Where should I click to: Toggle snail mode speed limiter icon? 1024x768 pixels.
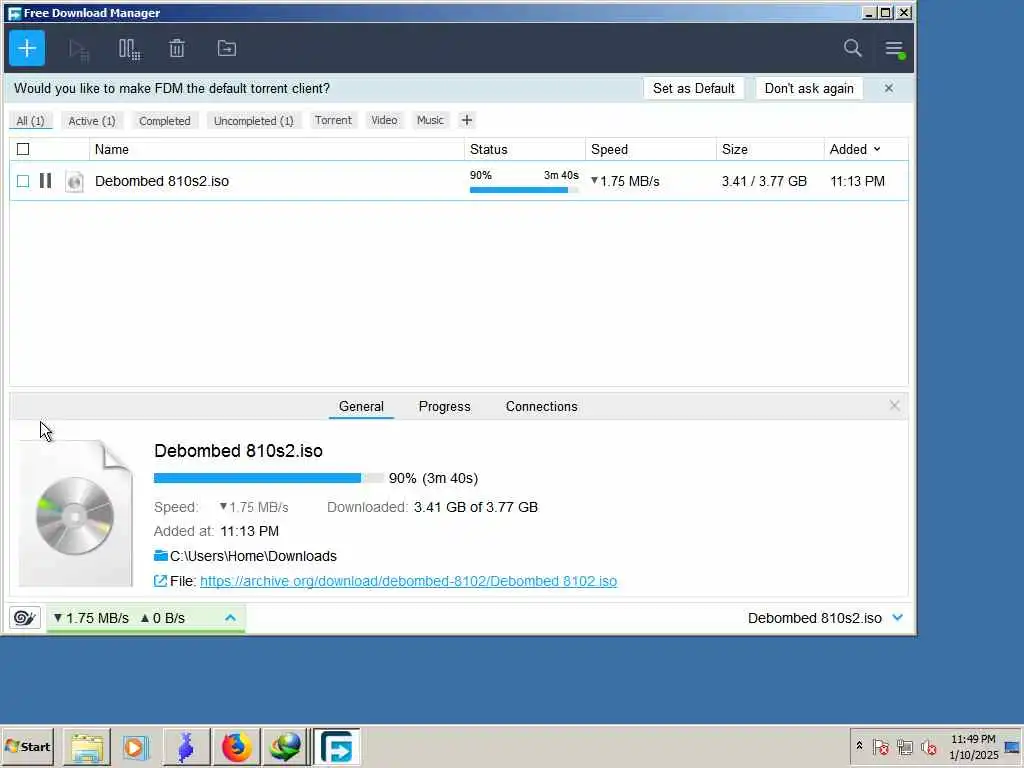tap(25, 618)
